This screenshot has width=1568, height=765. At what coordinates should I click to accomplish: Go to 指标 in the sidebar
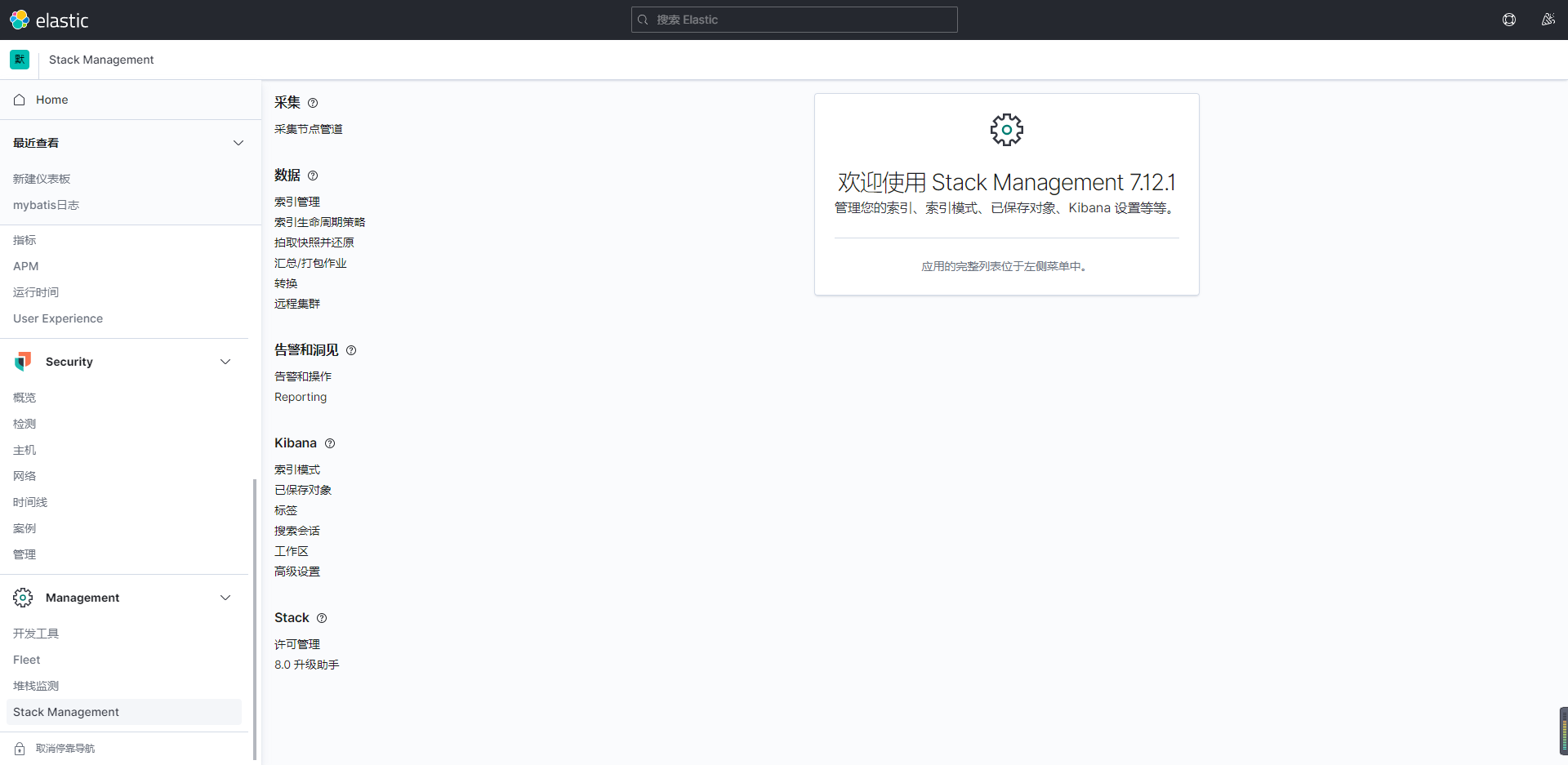point(24,240)
